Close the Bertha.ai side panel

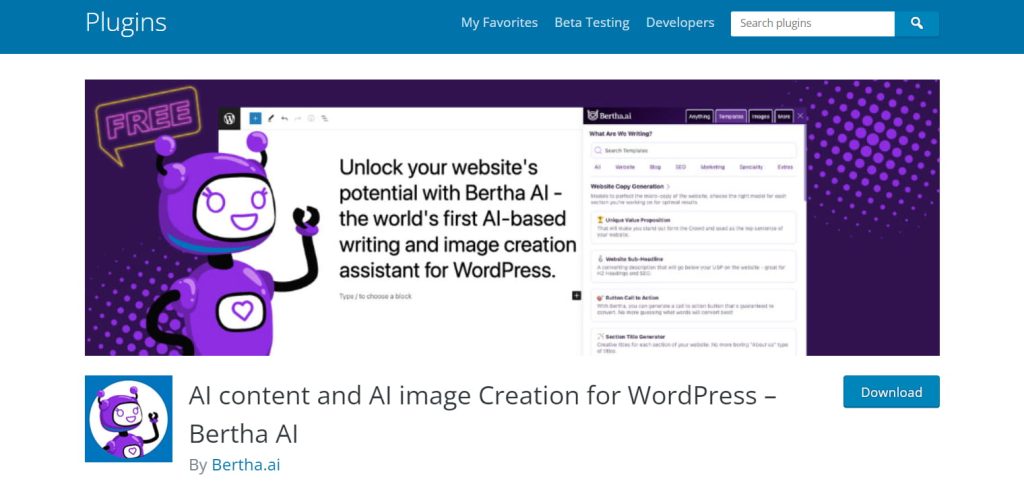[x=801, y=116]
